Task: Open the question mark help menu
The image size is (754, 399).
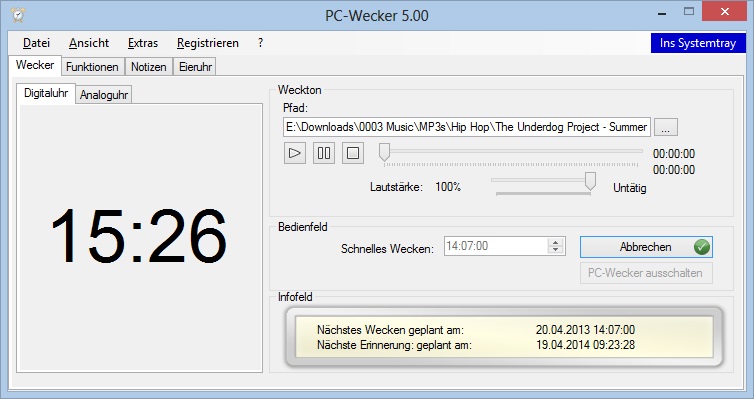Action: 260,43
